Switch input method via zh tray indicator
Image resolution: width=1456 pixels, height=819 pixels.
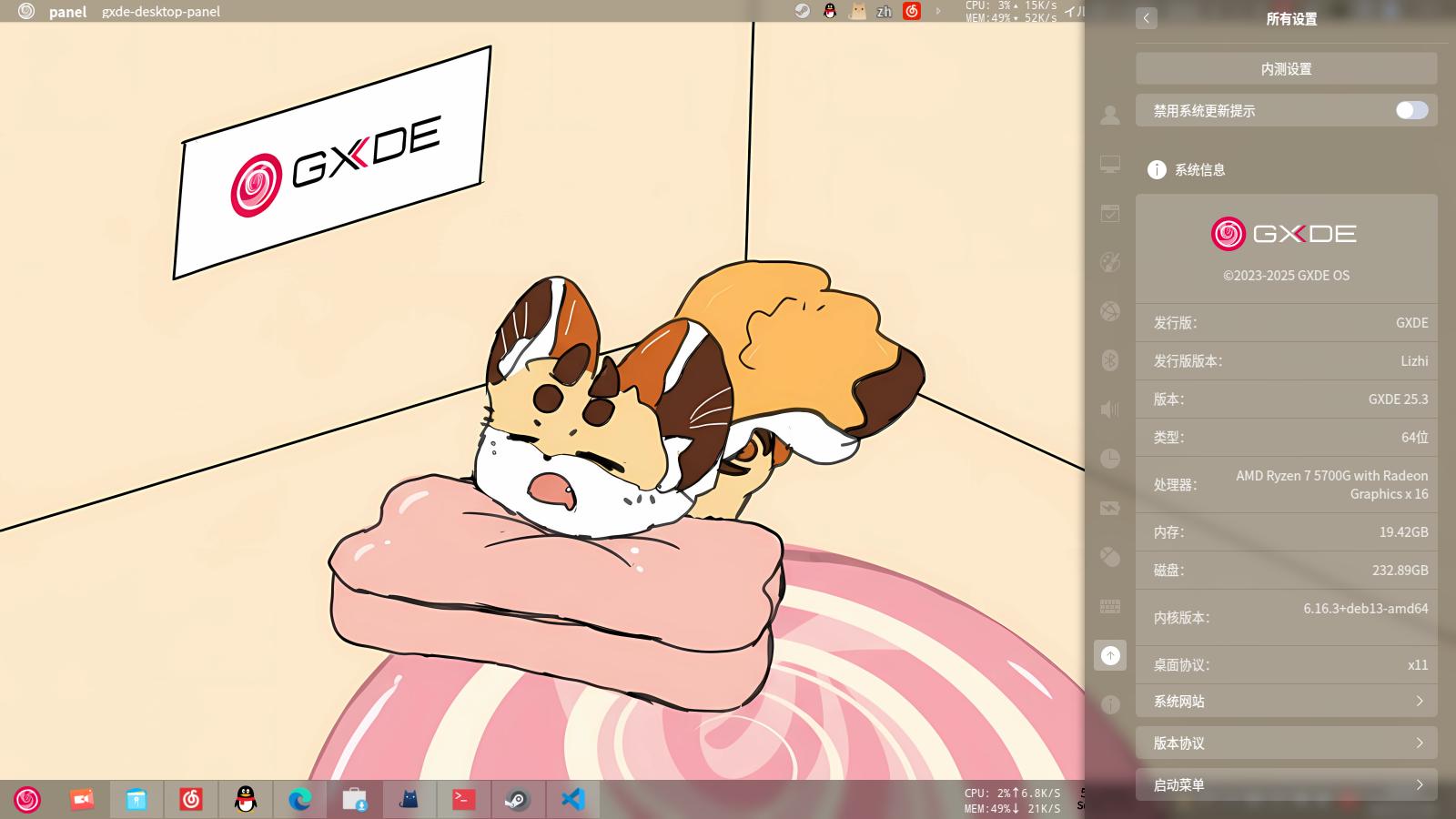click(885, 11)
